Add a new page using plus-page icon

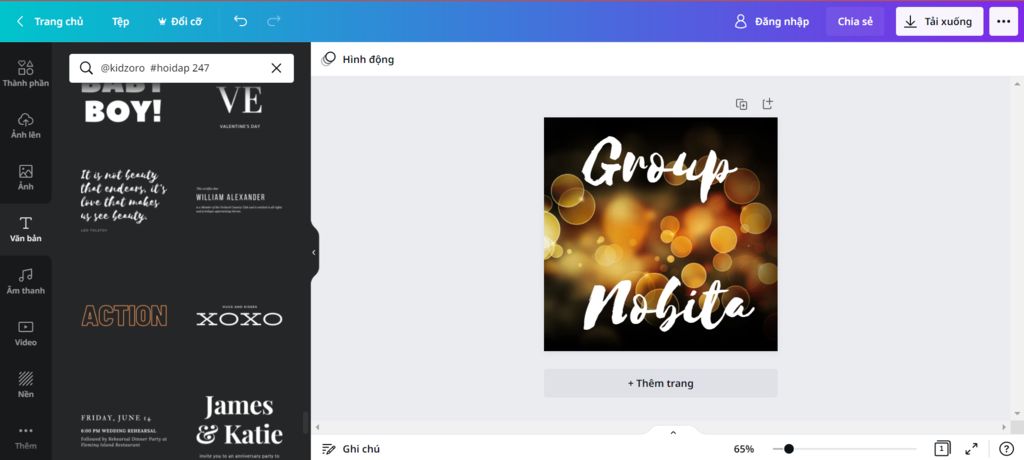(767, 104)
